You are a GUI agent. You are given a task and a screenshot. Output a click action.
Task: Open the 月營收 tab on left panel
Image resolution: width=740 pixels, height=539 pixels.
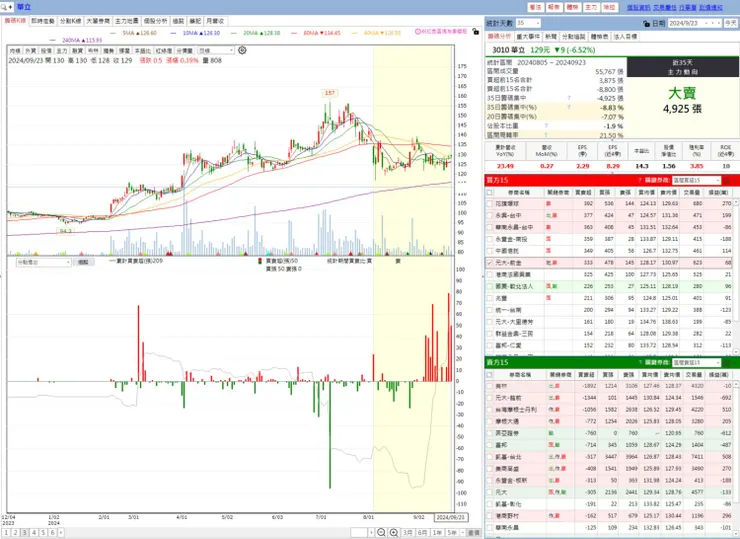(x=215, y=21)
